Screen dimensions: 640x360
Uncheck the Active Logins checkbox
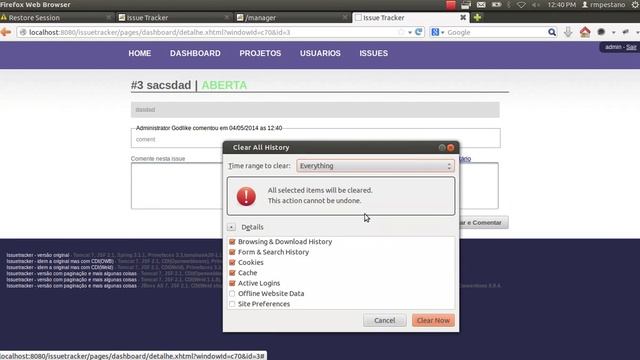pyautogui.click(x=232, y=283)
